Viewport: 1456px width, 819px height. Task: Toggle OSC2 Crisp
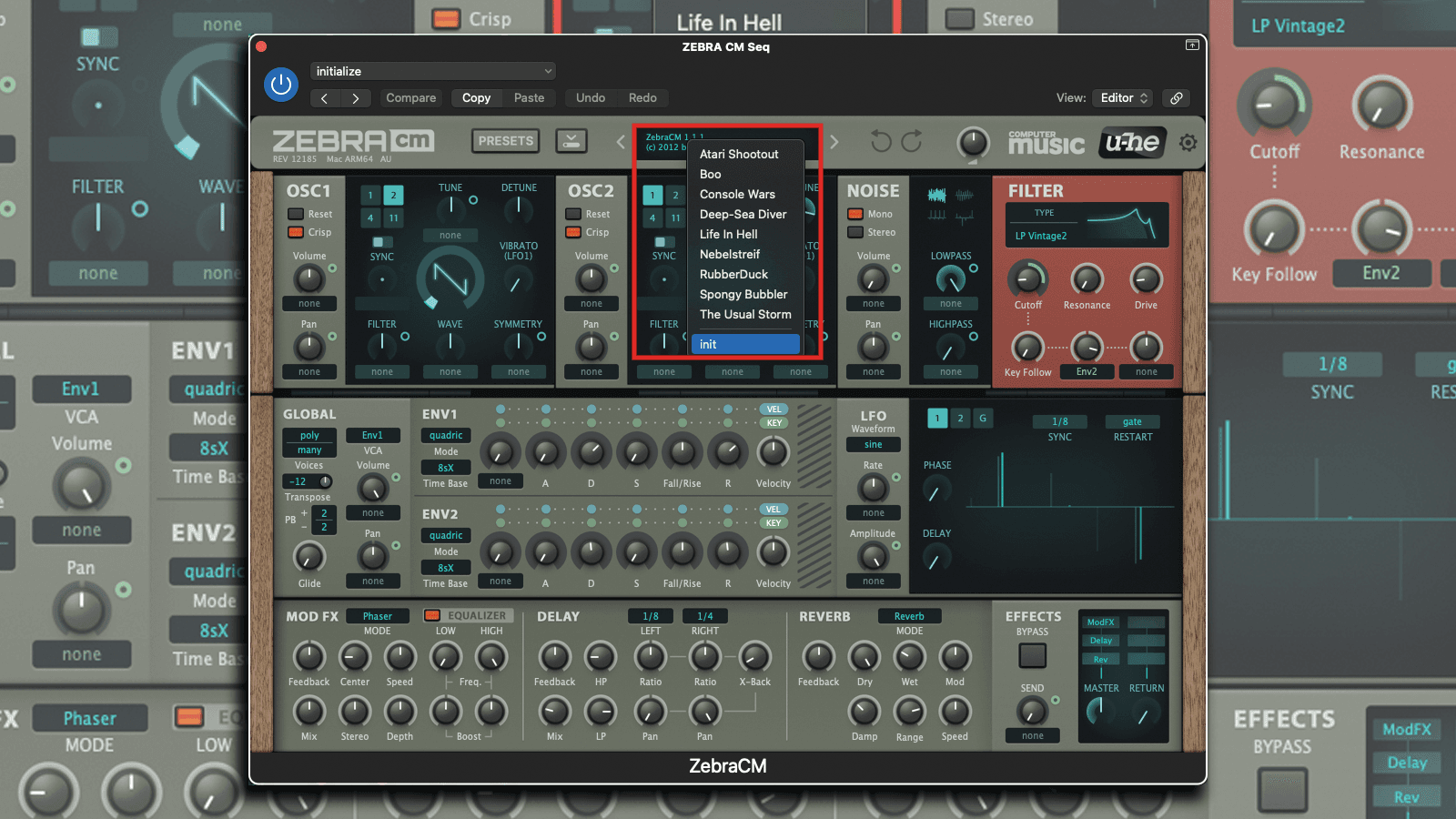pyautogui.click(x=573, y=232)
